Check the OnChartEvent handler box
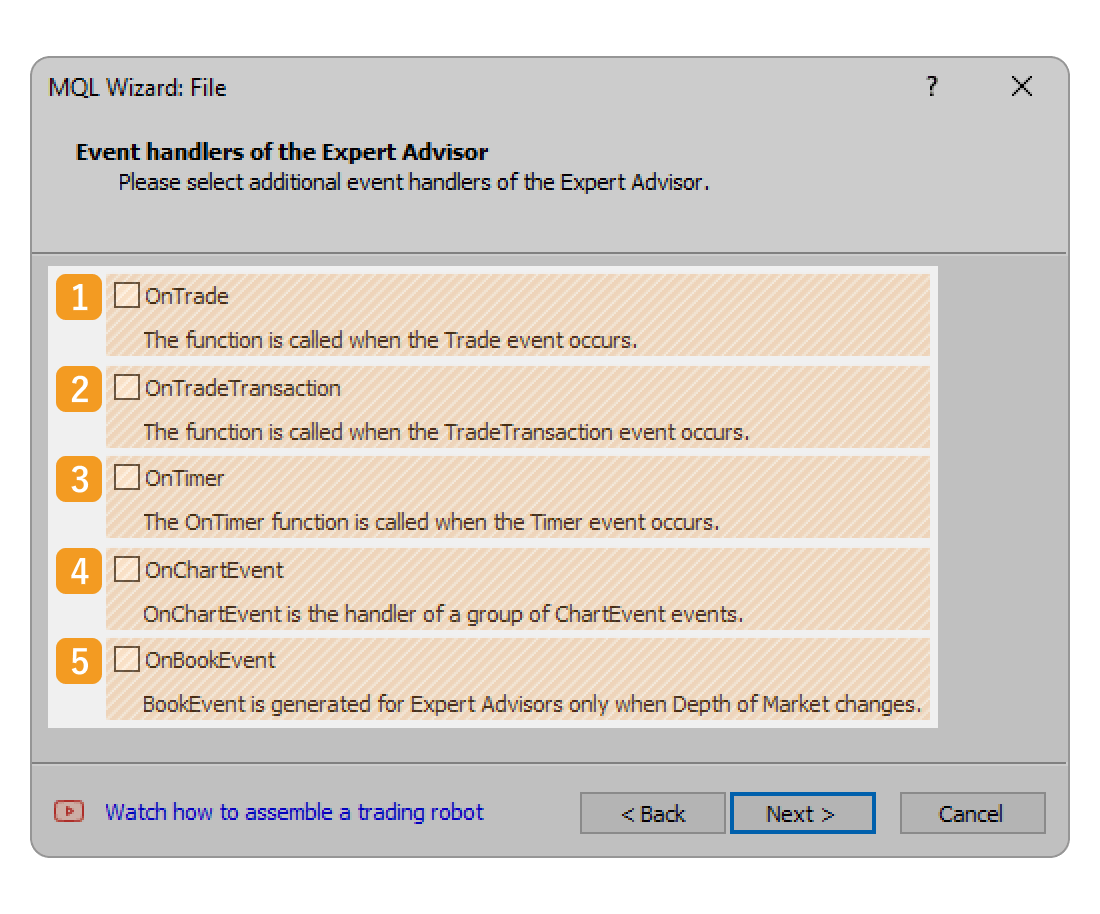 127,570
